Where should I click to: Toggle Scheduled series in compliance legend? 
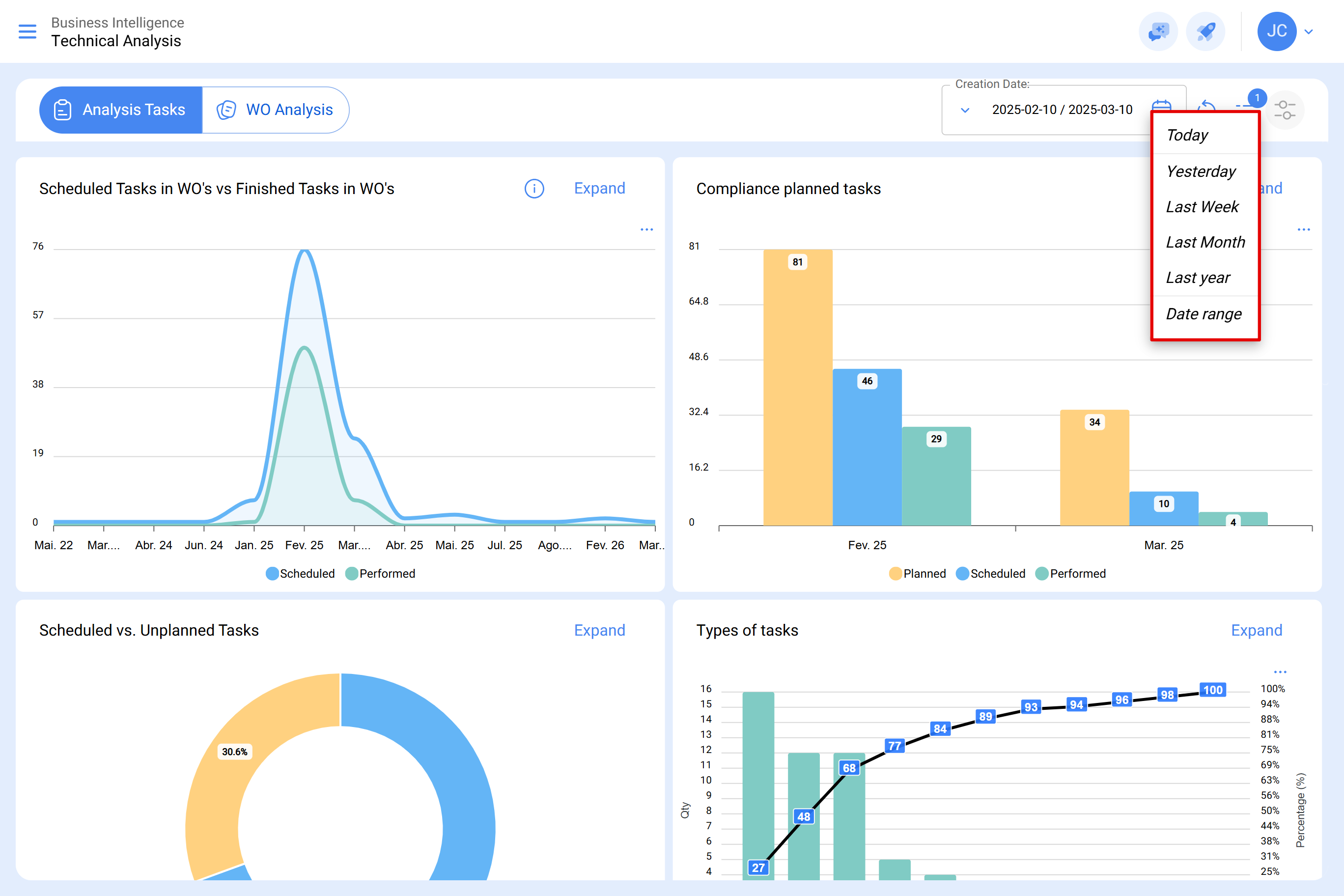click(x=991, y=574)
